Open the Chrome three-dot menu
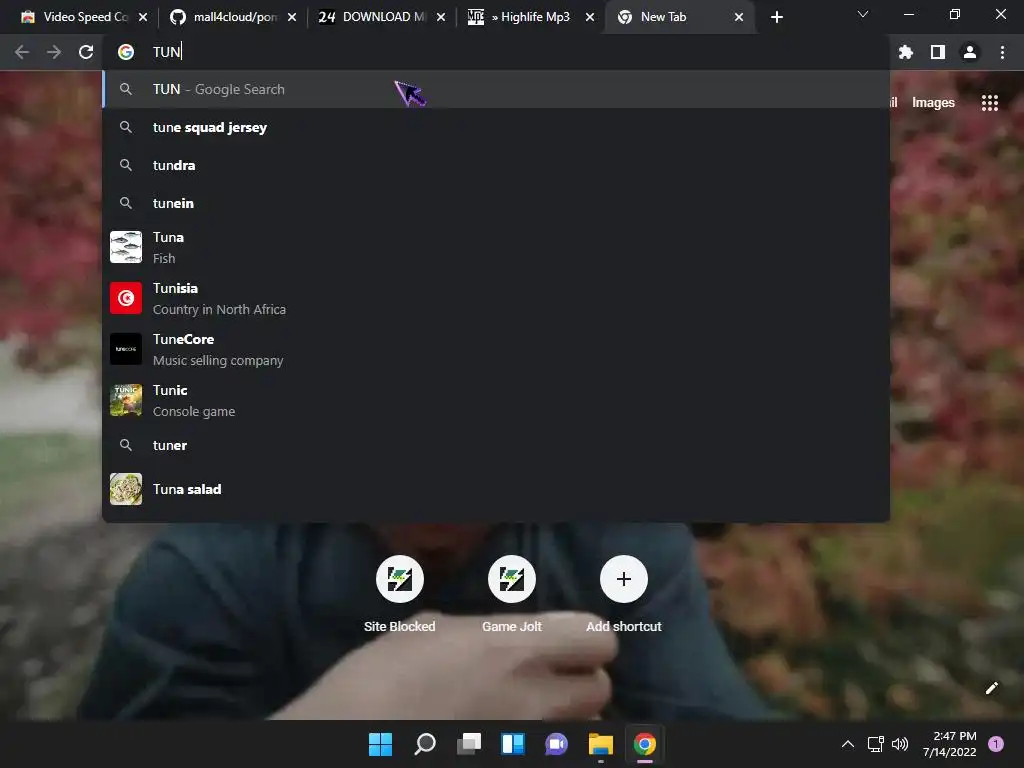1024x768 pixels. (1002, 52)
